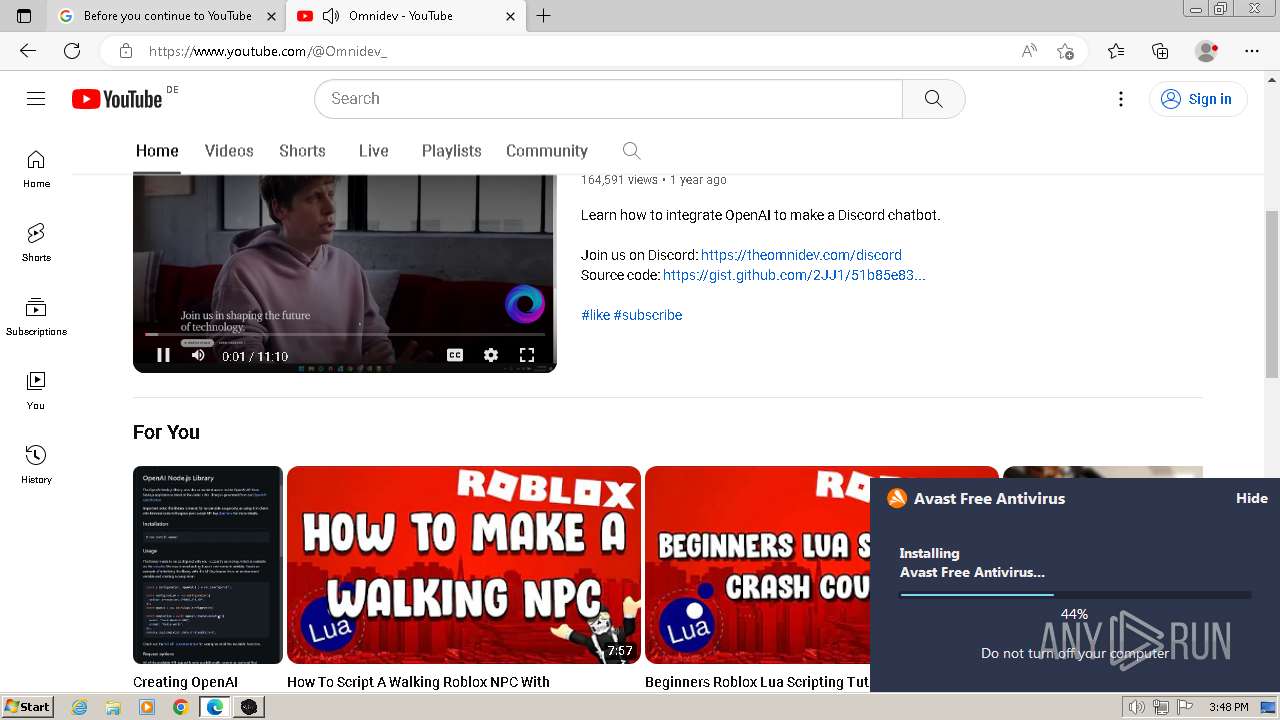Image resolution: width=1280 pixels, height=720 pixels.
Task: Click the #subscribe hashtag
Action: (648, 315)
